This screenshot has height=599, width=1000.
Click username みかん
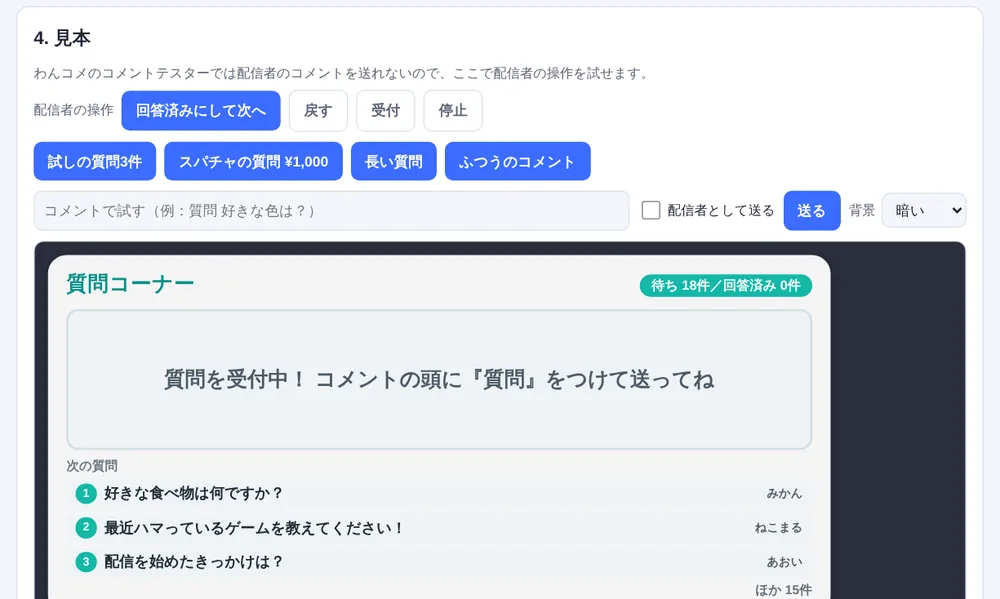click(784, 494)
